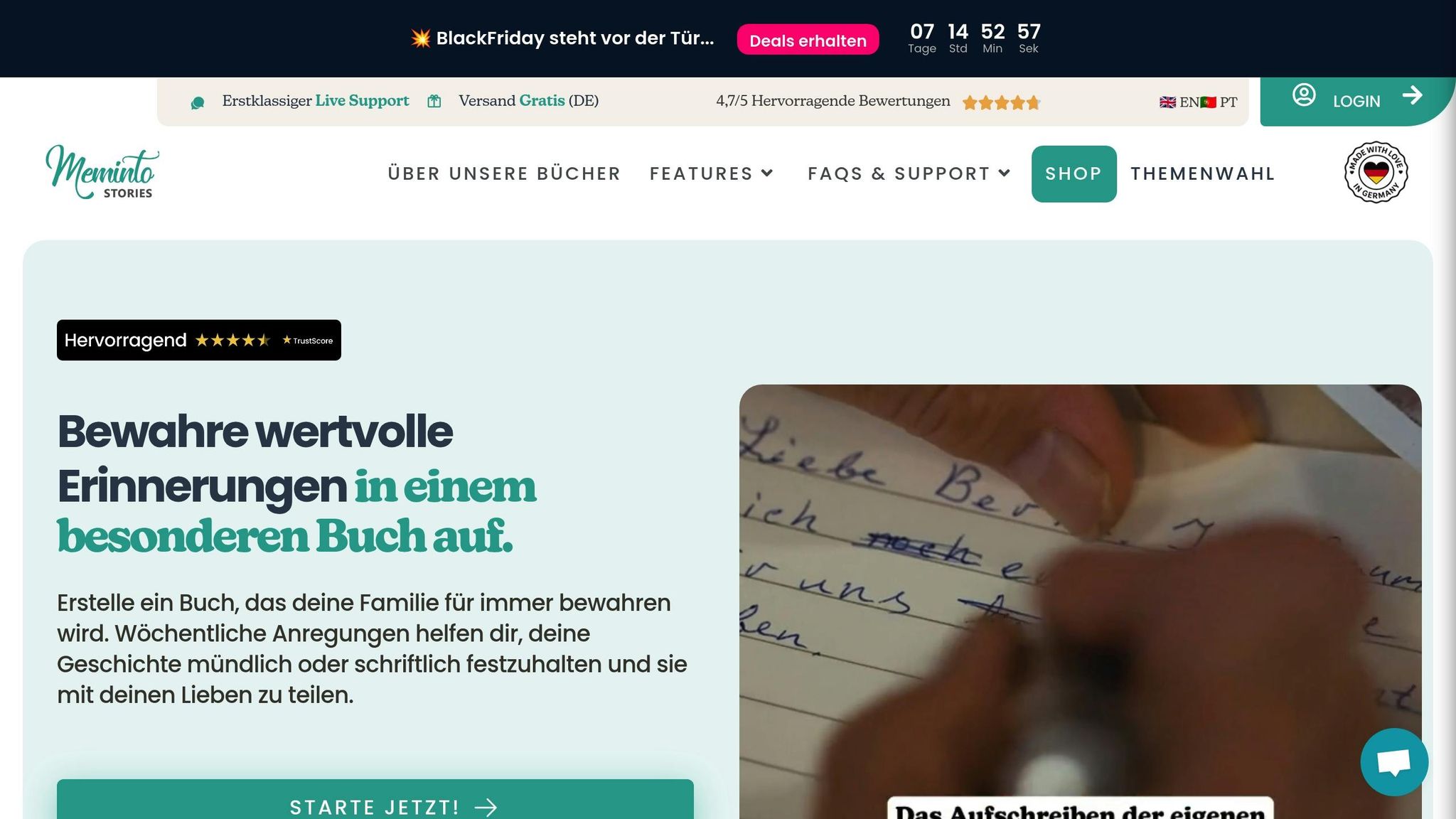Image resolution: width=1456 pixels, height=819 pixels.
Task: Click the handwriting video thumbnail
Action: click(x=1080, y=601)
